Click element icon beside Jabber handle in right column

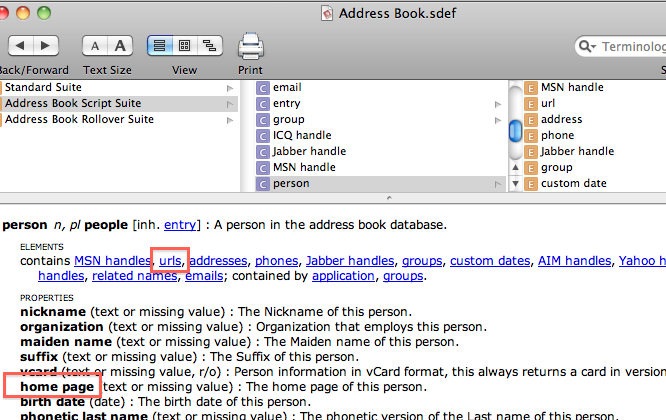click(x=531, y=152)
